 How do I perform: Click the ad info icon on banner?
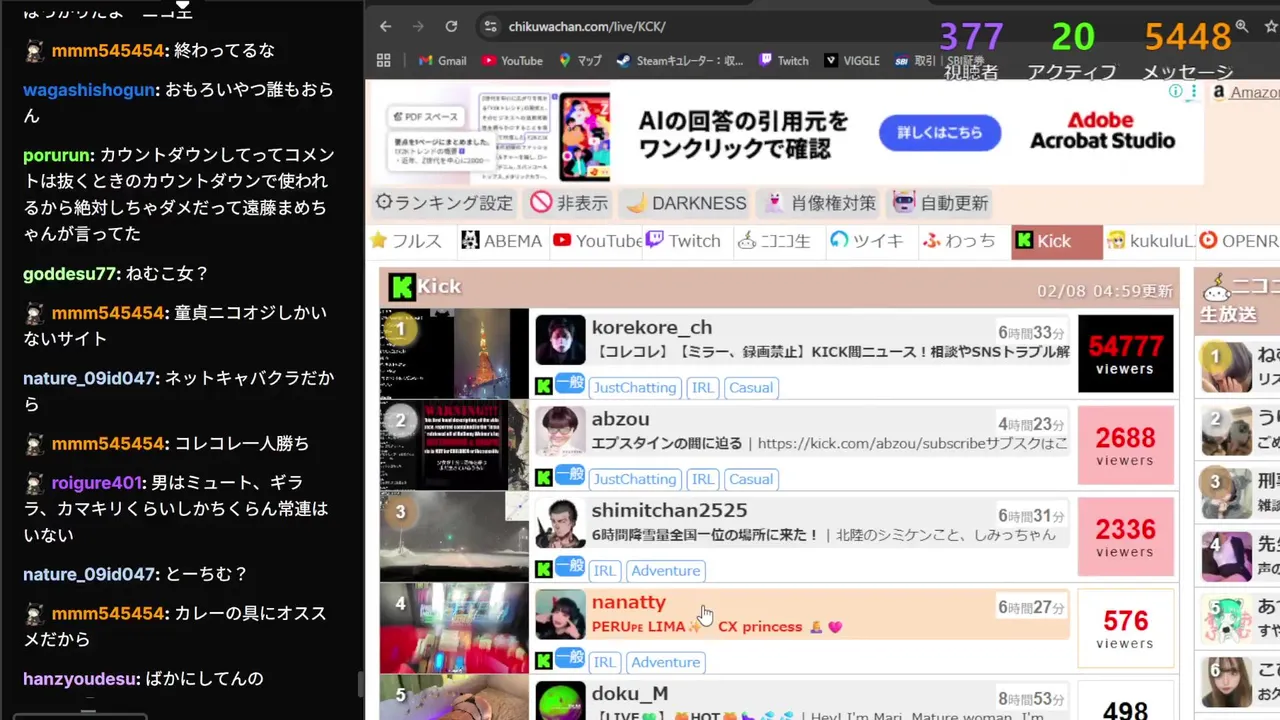click(x=1177, y=92)
